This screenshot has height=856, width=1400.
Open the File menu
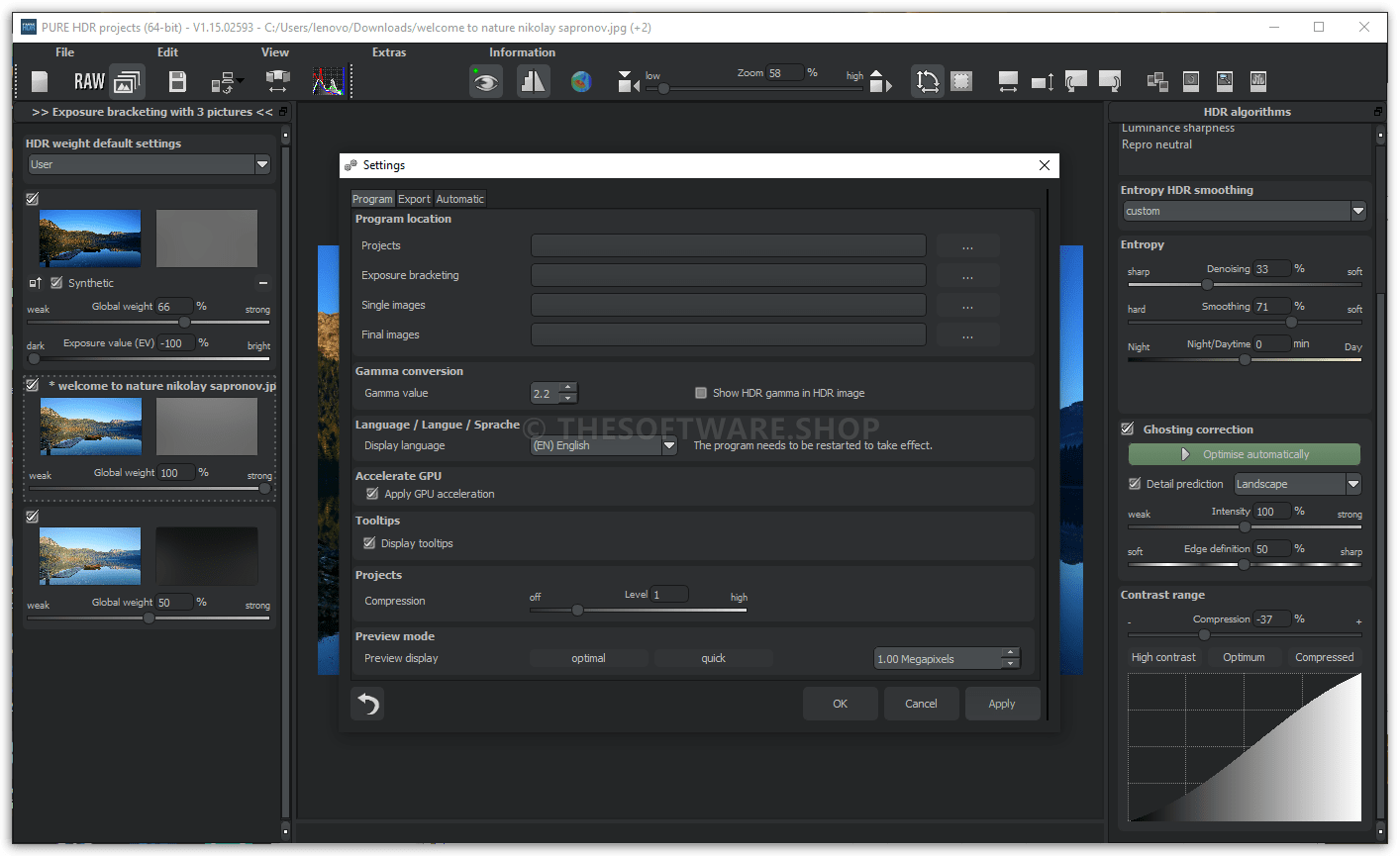tap(64, 52)
